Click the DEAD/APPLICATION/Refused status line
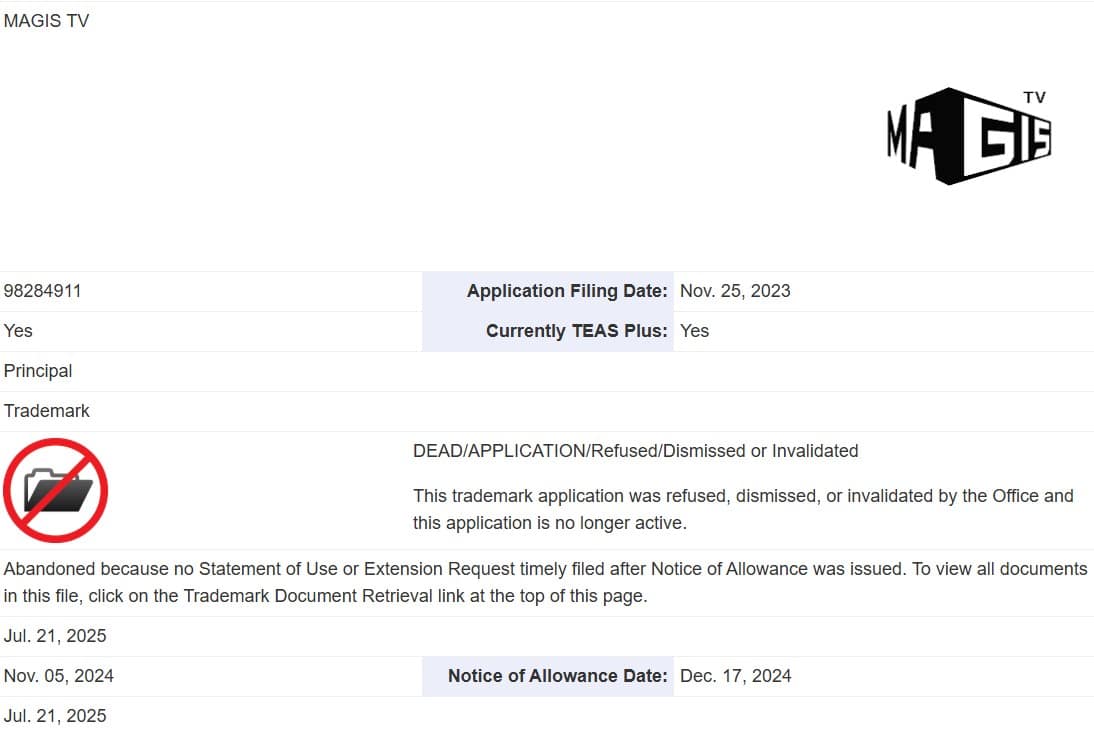Viewport: 1094px width, 734px height. pos(635,451)
